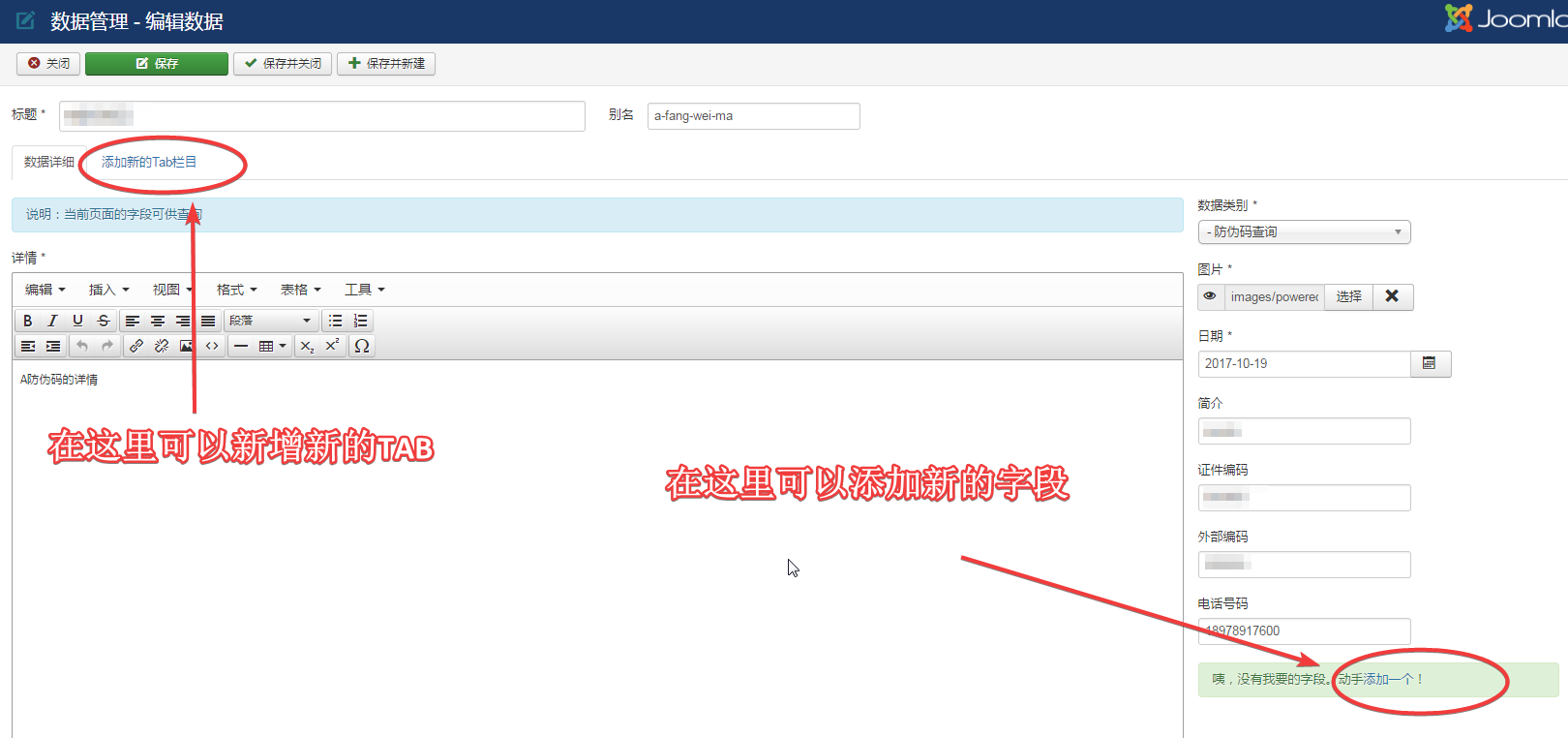1568x738 pixels.
Task: Remove link with unlink icon
Action: (162, 346)
